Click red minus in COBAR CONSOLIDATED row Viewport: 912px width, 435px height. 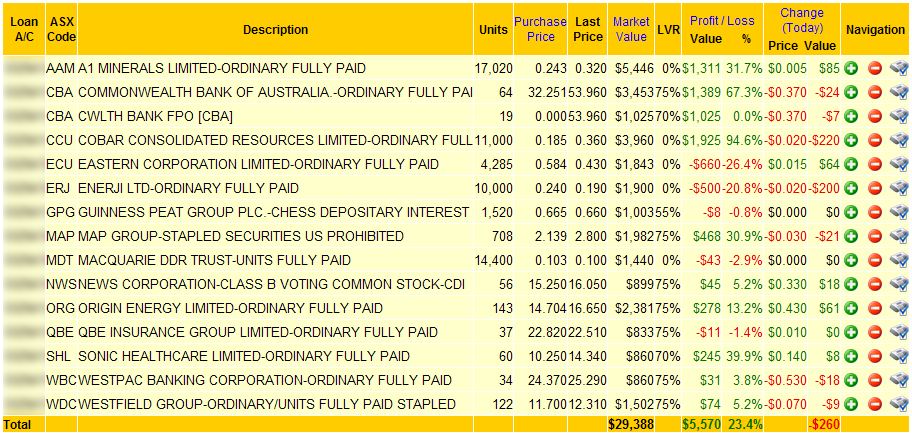(x=875, y=140)
